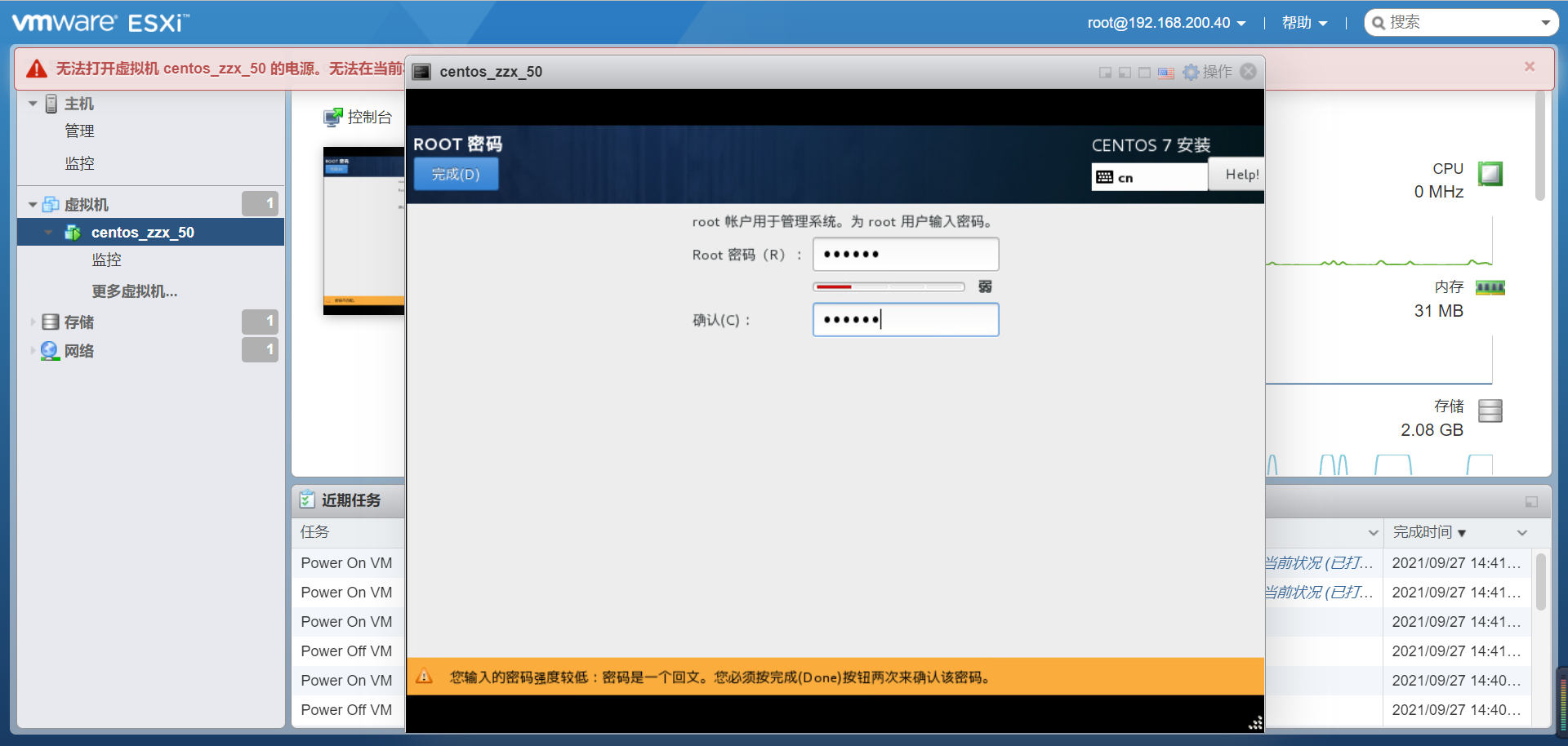This screenshot has height=746, width=1568.
Task: Expand the 网络 tree node arrow
Action: (x=33, y=350)
